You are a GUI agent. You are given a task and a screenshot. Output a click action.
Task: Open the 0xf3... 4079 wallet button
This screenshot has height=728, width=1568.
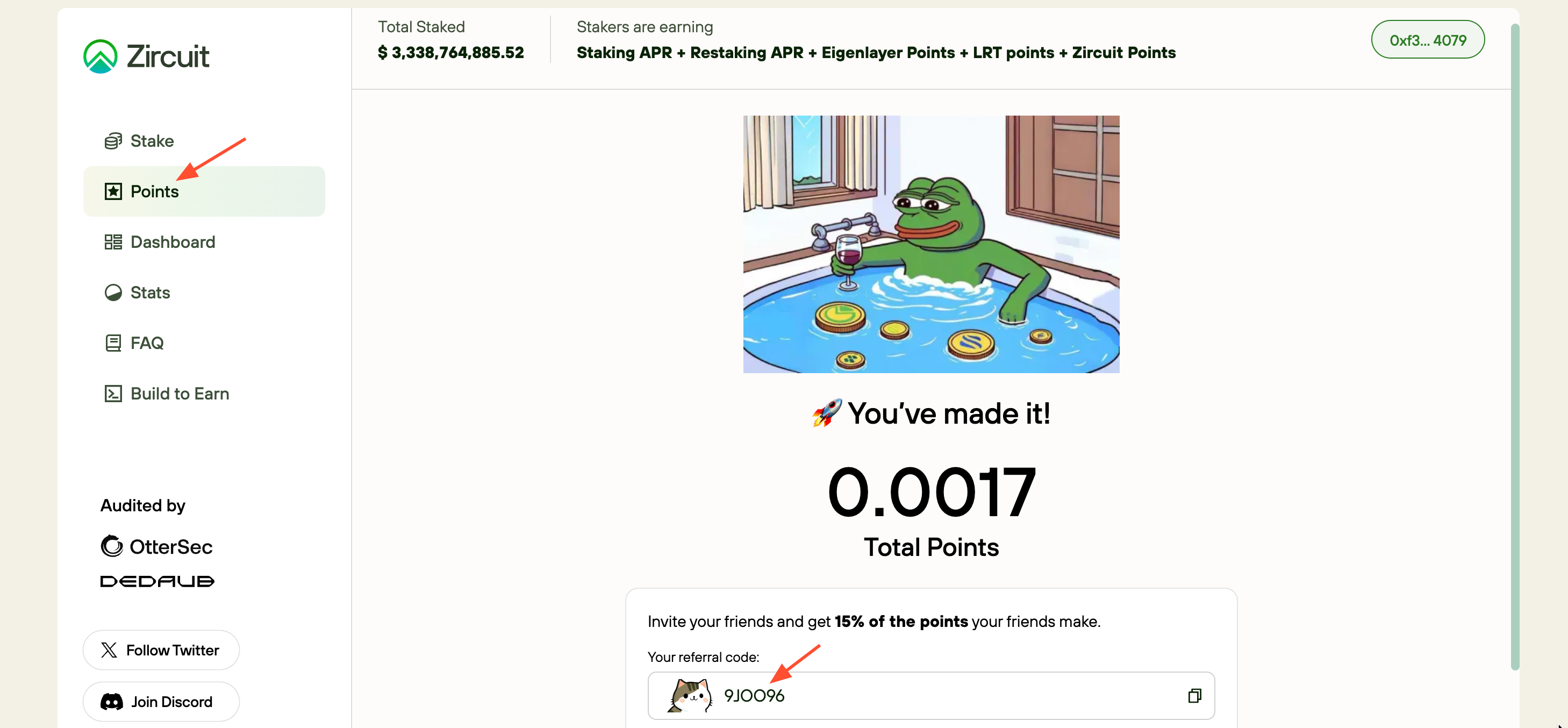pos(1427,40)
